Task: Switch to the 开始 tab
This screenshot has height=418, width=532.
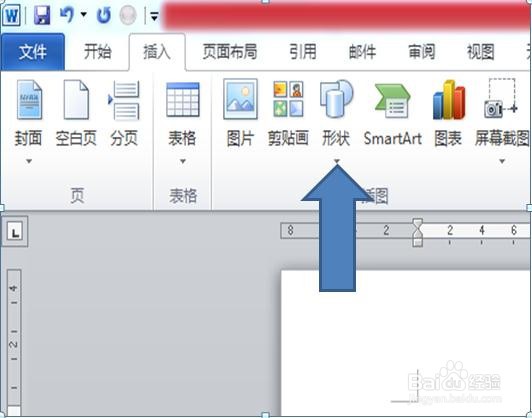Action: pos(97,52)
